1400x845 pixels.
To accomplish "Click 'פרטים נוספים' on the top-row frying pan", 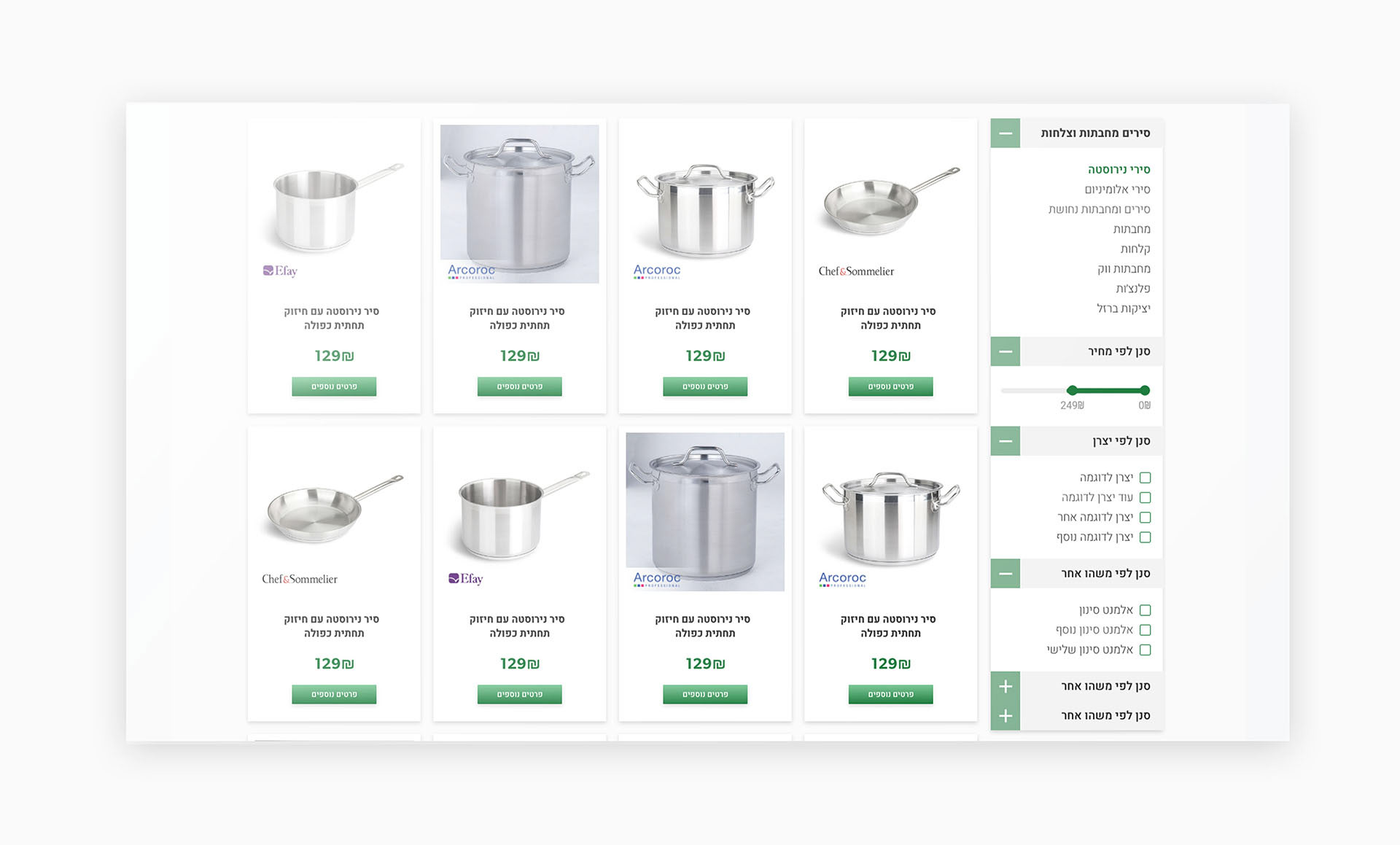I will [890, 386].
